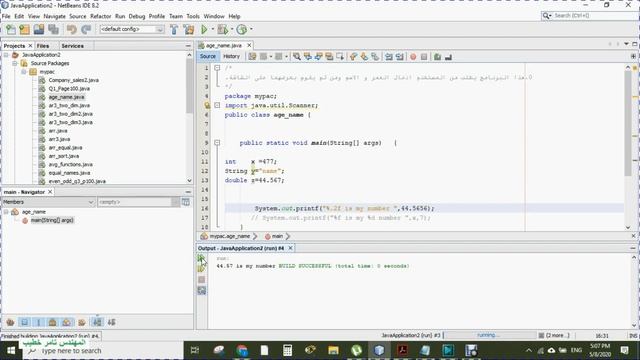Click the Search (Ctrl+I) input field
This screenshot has width=640, height=360.
tap(594, 16)
